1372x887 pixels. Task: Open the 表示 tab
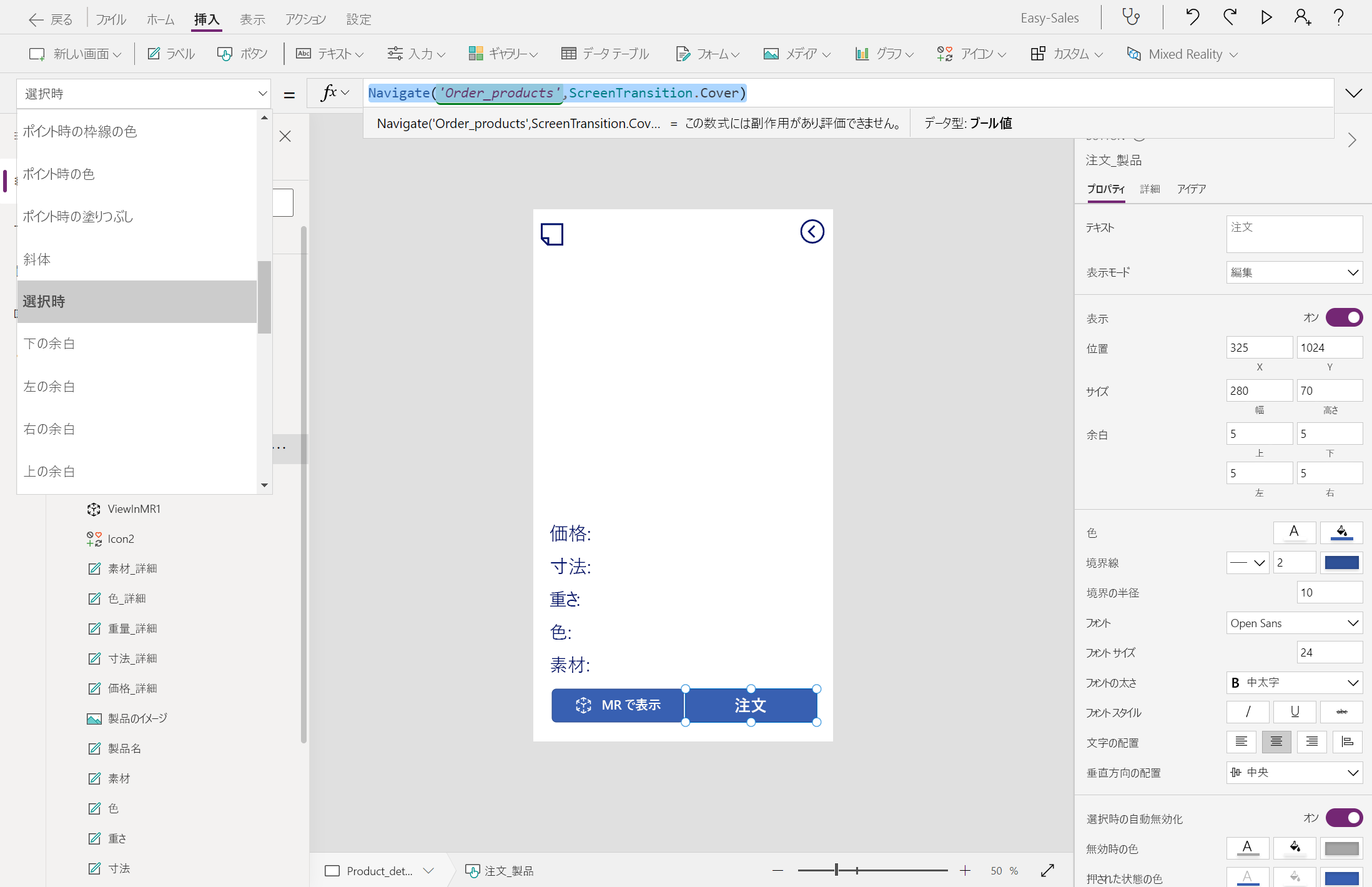pos(252,19)
